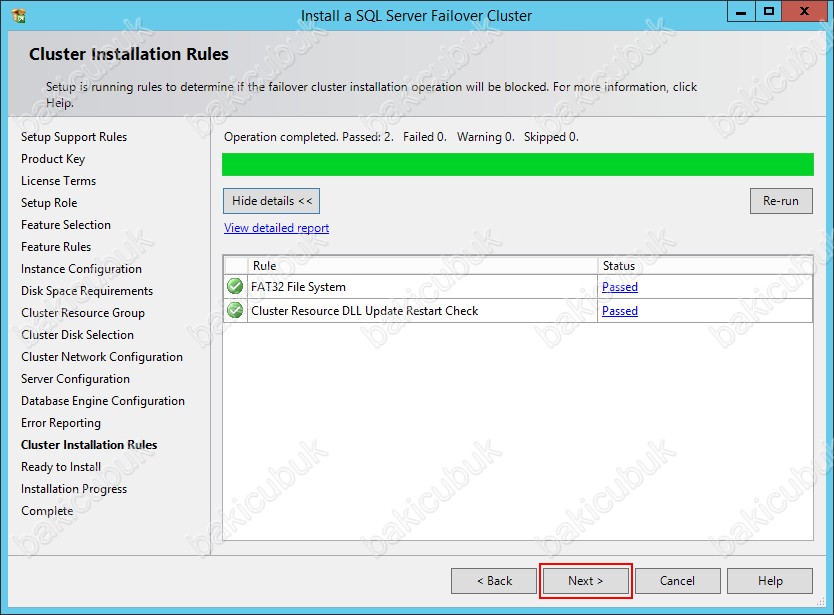Screen dimensions: 834x615
Task: Click the Status column header
Action: click(705, 265)
